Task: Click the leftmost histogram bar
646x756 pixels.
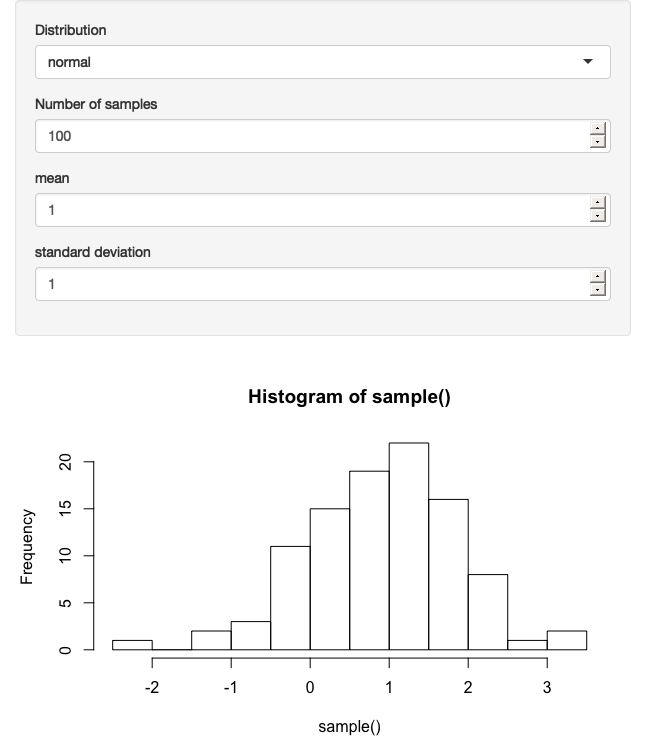Action: tap(132, 645)
